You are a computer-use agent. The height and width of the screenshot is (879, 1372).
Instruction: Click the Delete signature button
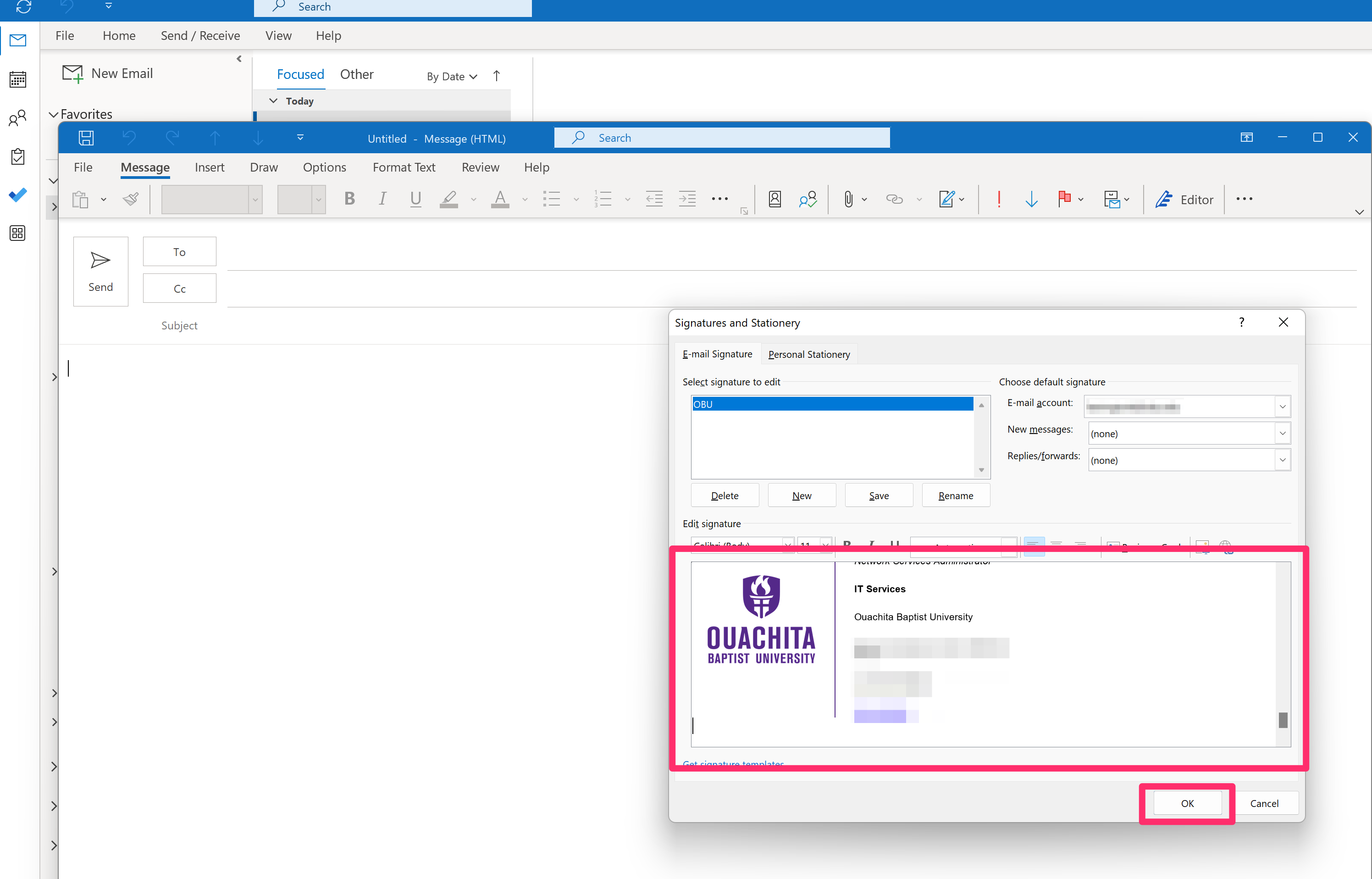(x=725, y=494)
